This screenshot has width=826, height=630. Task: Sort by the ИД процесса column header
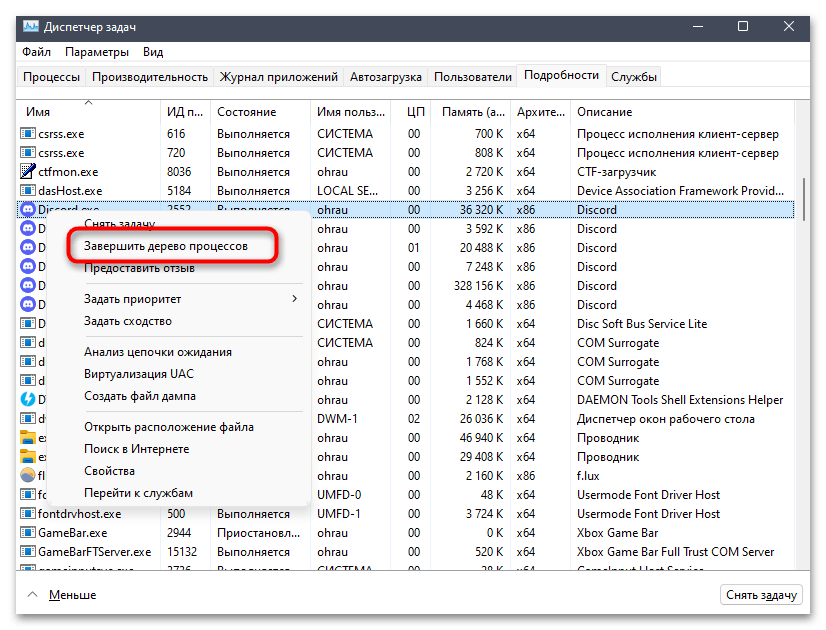(x=185, y=112)
